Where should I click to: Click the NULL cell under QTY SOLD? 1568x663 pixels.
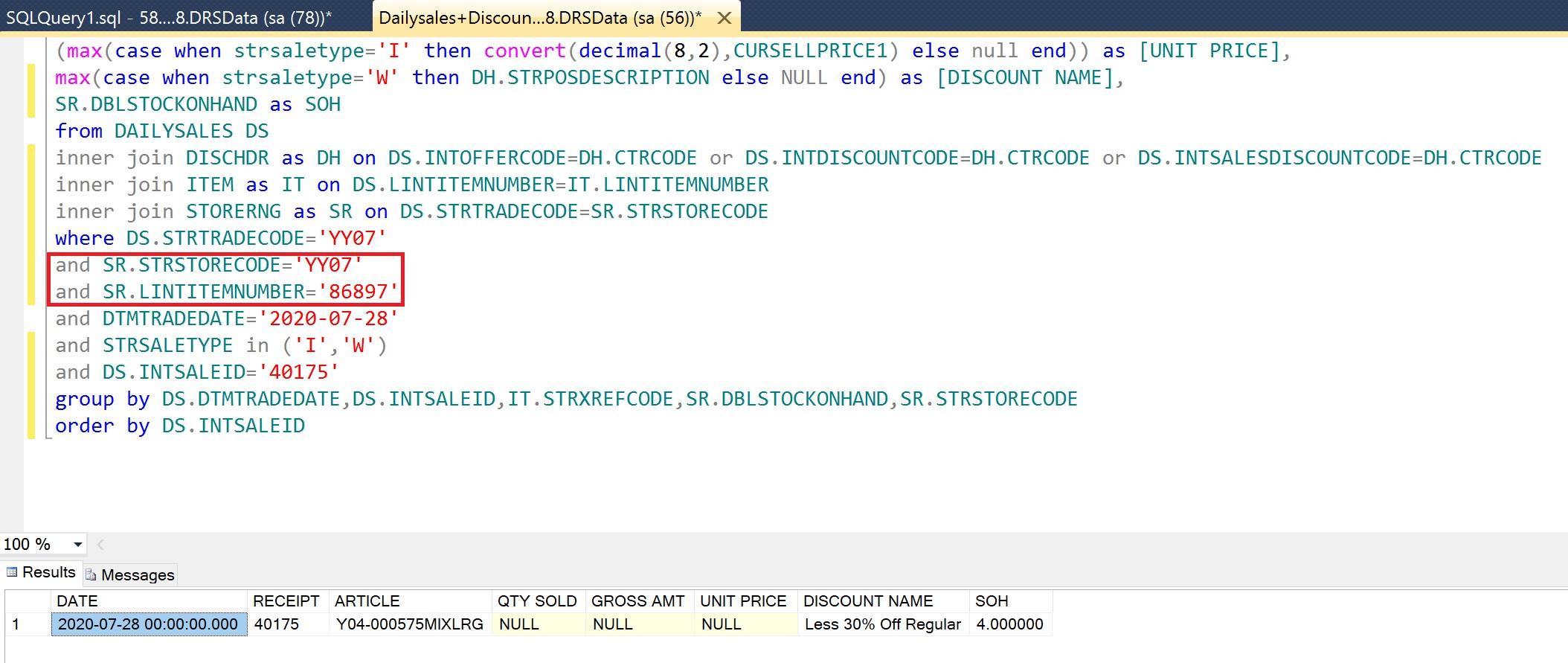click(x=538, y=624)
